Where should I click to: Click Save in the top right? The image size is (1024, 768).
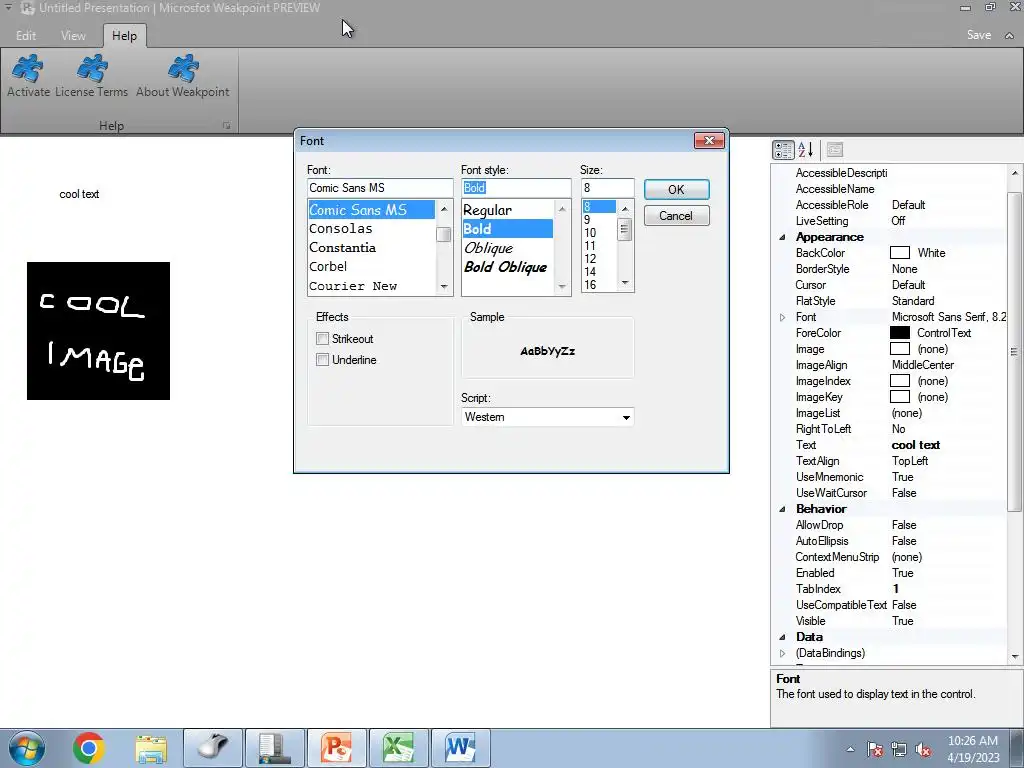[x=979, y=35]
